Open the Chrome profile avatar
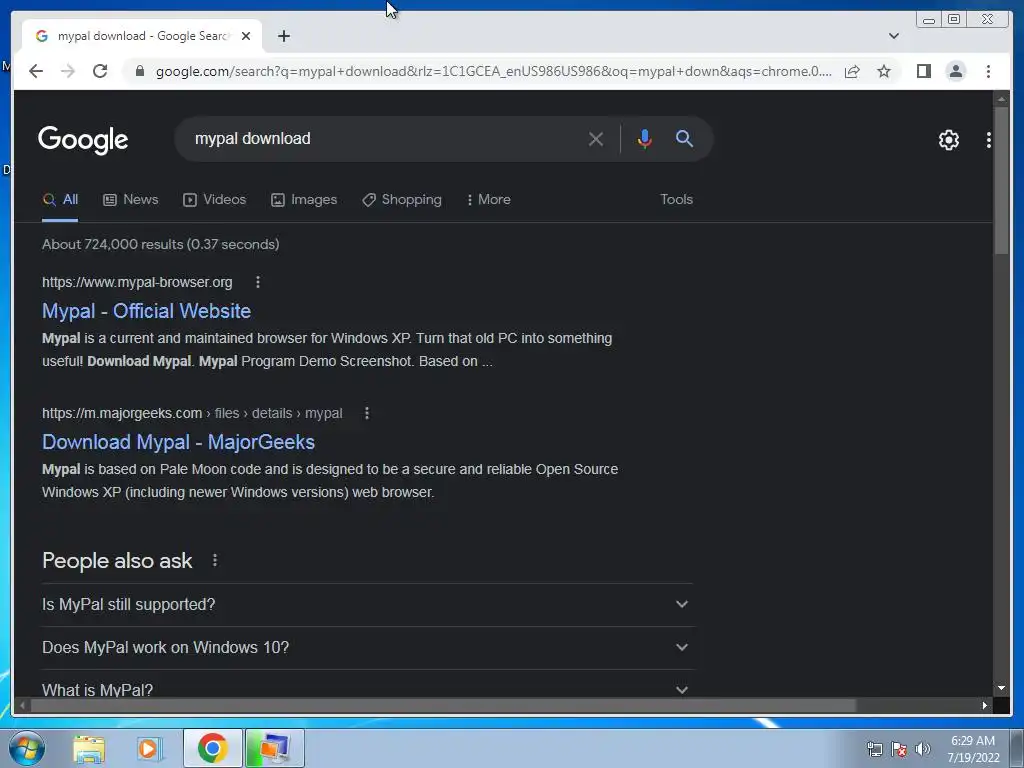1024x768 pixels. 955,71
